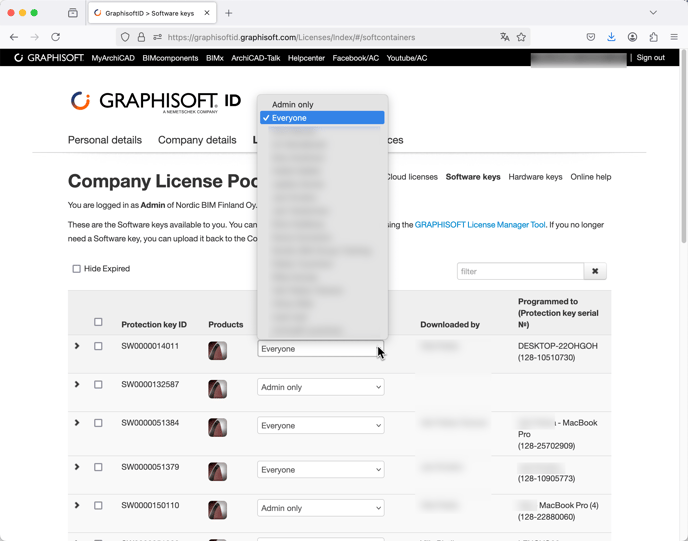Screen dimensions: 688x541
Task: Open the downloads arrow in toolbar
Action: (x=611, y=37)
